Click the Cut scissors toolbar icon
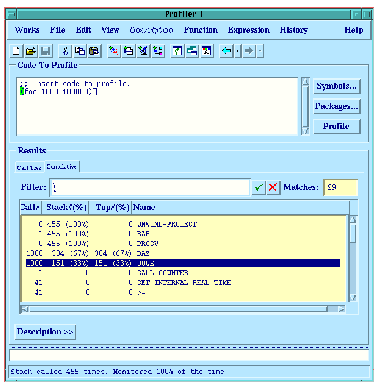Image resolution: width=379 pixels, height=390 pixels. (x=65, y=51)
